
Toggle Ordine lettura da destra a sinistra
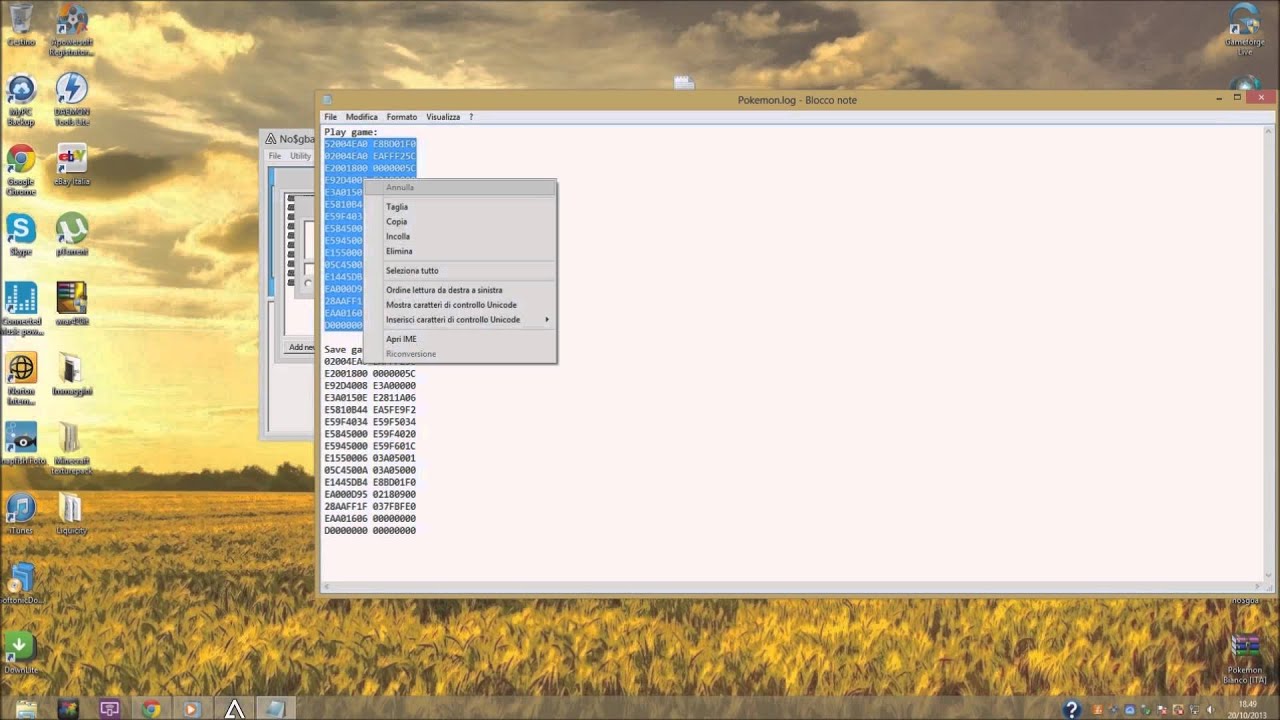click(459, 290)
